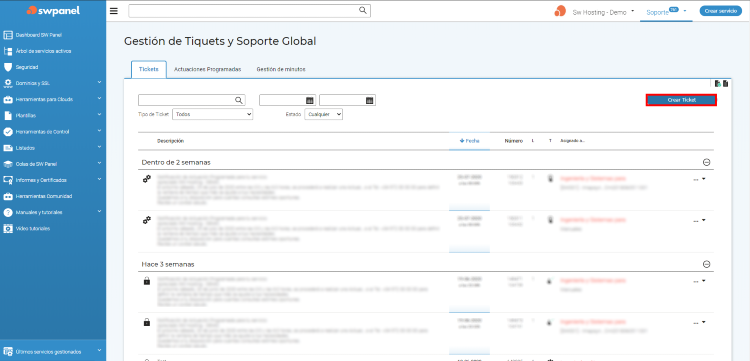Click the ticket filter search magnifier

click(x=239, y=100)
